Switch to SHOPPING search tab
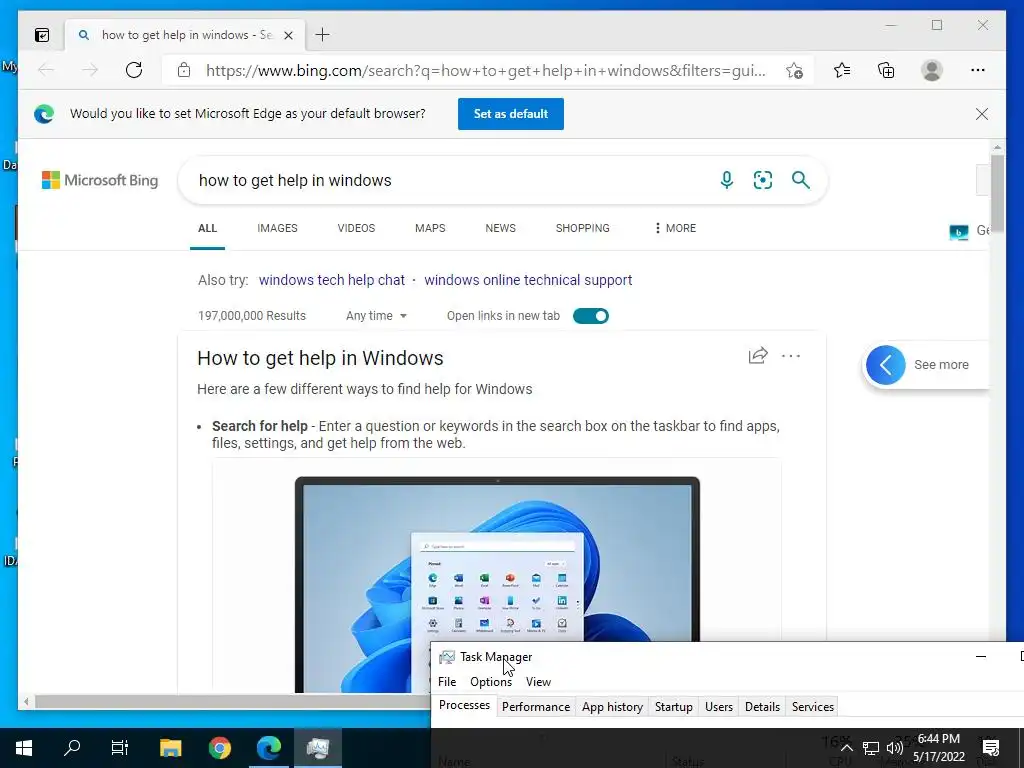This screenshot has width=1024, height=768. [x=583, y=228]
